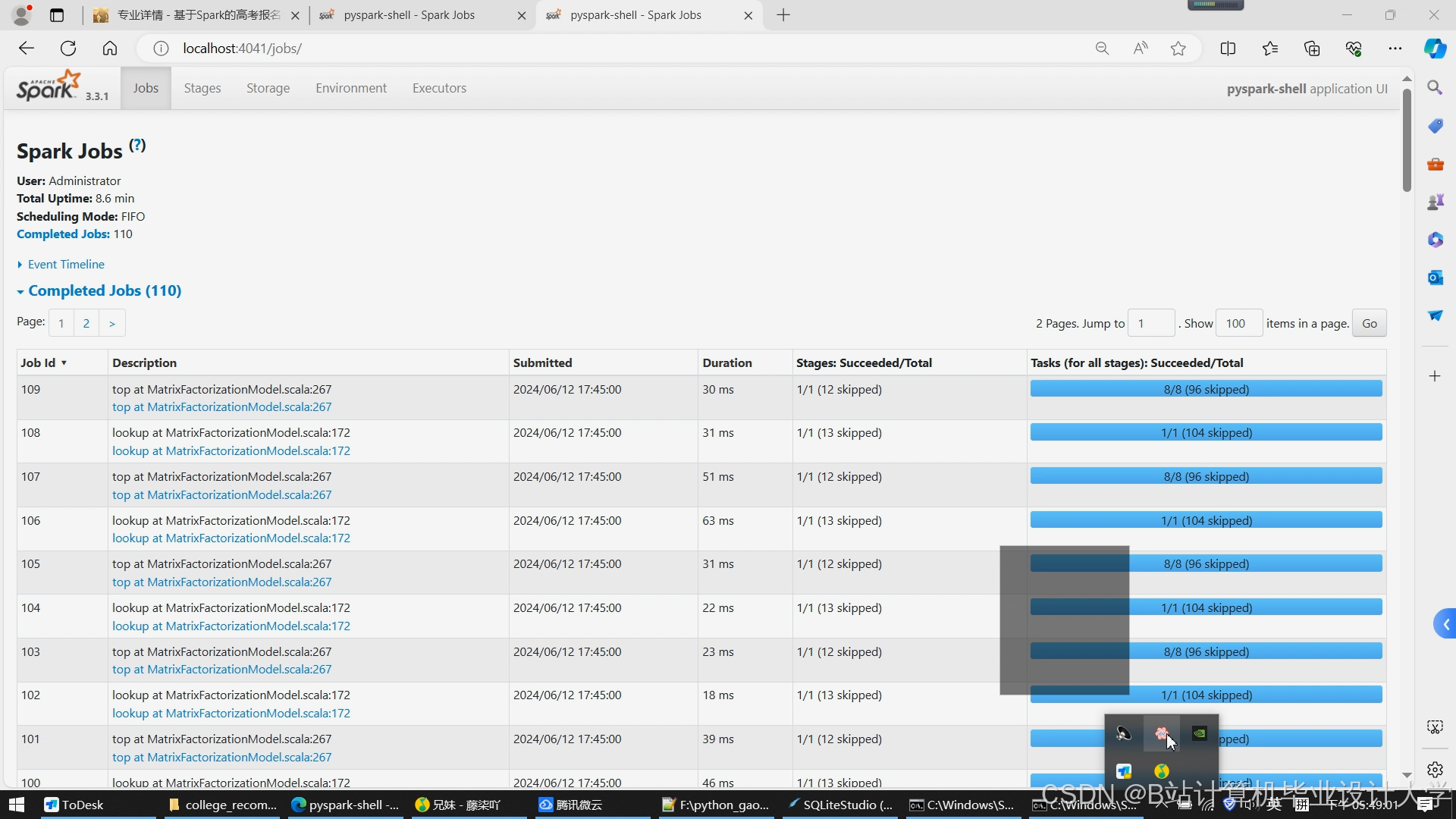This screenshot has width=1456, height=819.
Task: Open SQLiteStudio from the taskbar
Action: click(x=840, y=805)
